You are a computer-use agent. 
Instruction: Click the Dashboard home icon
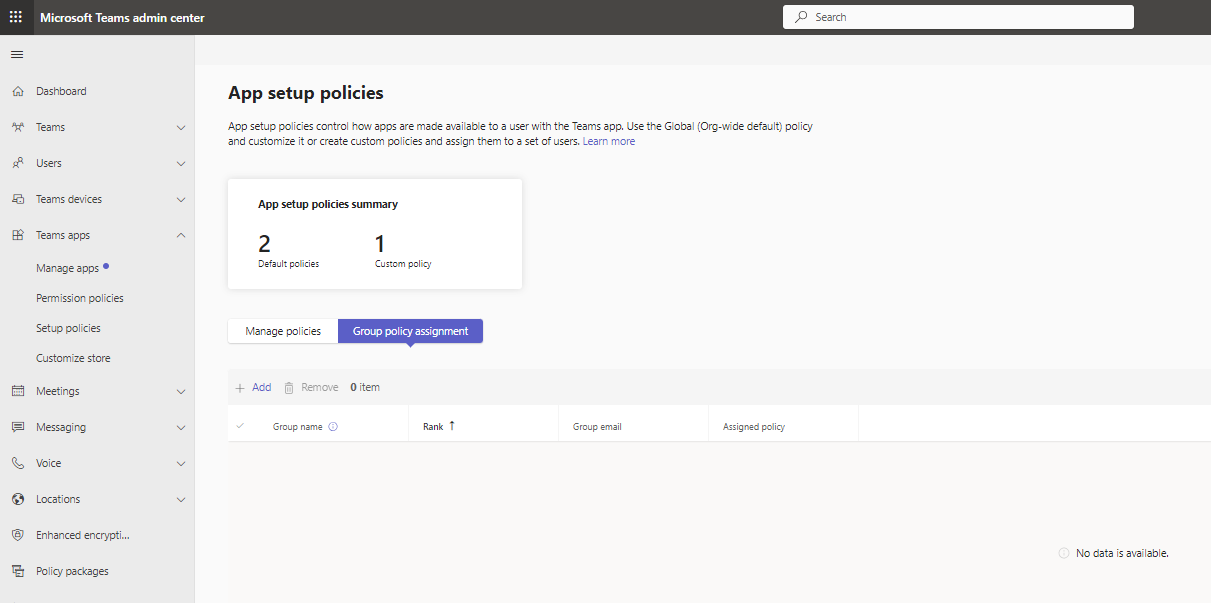(x=18, y=91)
